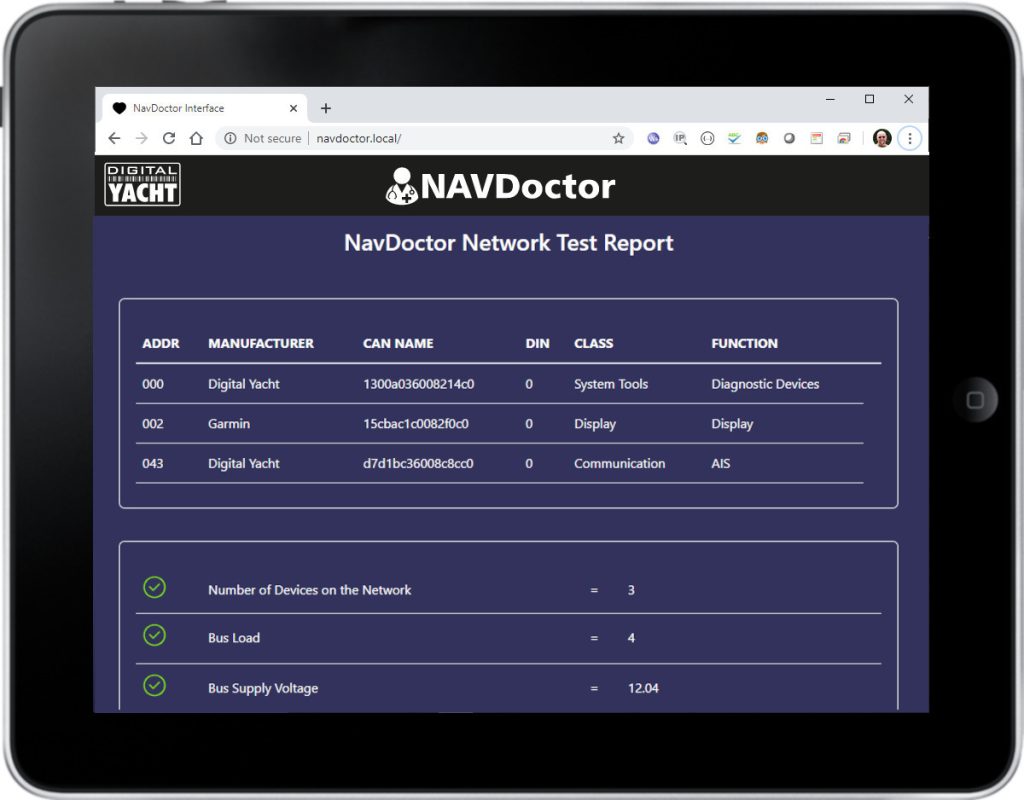Click the Digital Yacht logo
1024x800 pixels.
[x=143, y=185]
